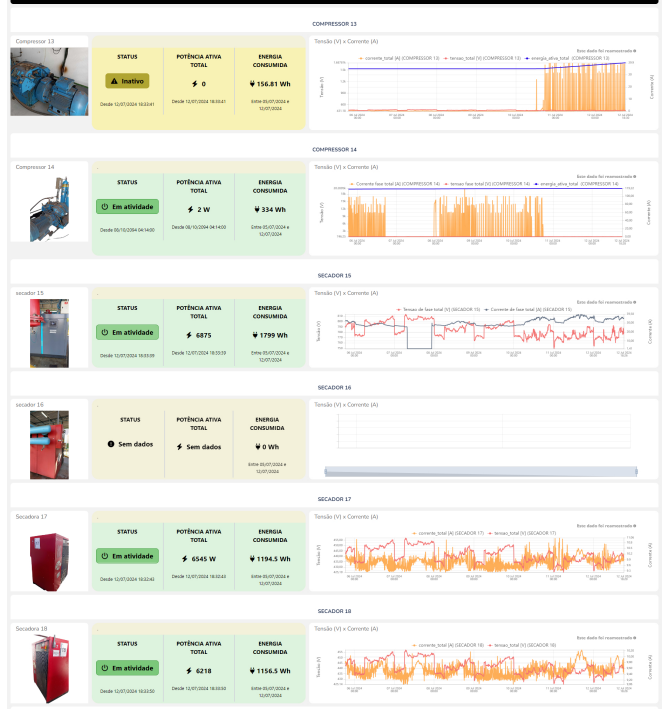Toggle Tensao de fase total SECADOR 15 series

pyautogui.click(x=438, y=310)
